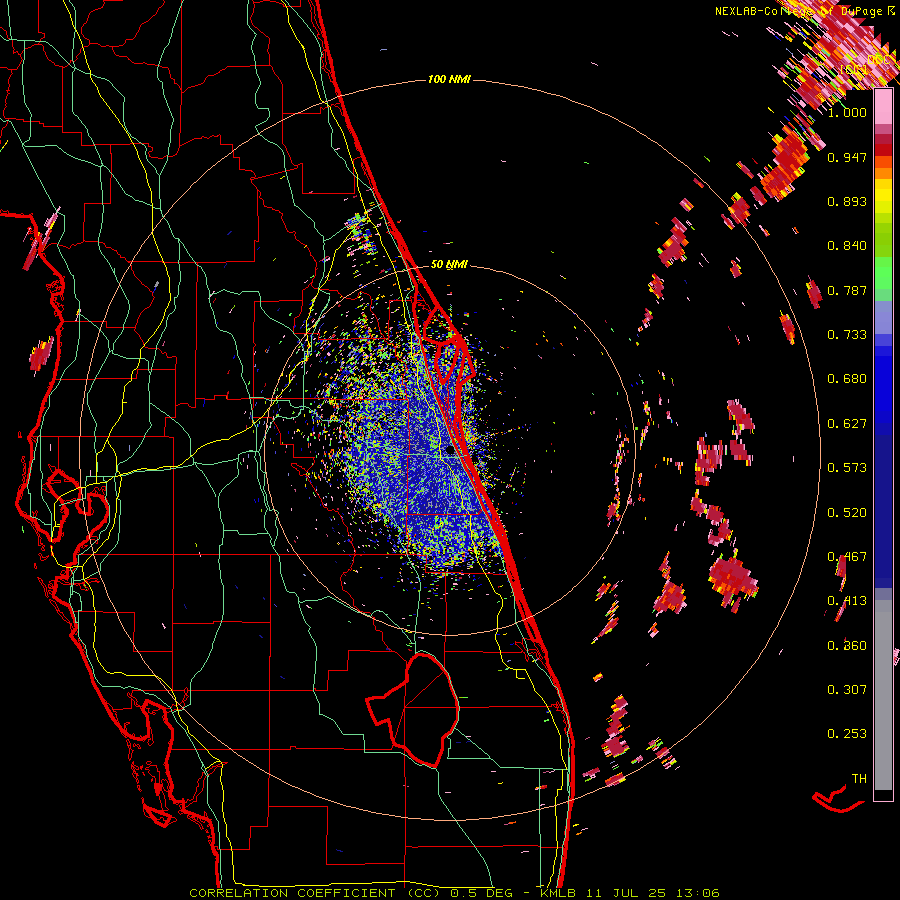The image size is (900, 900).
Task: Click the "100 NMI" range ring label
Action: [x=449, y=79]
